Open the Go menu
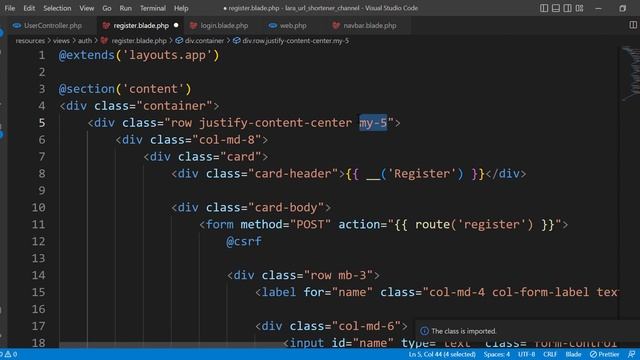 click(x=107, y=8)
